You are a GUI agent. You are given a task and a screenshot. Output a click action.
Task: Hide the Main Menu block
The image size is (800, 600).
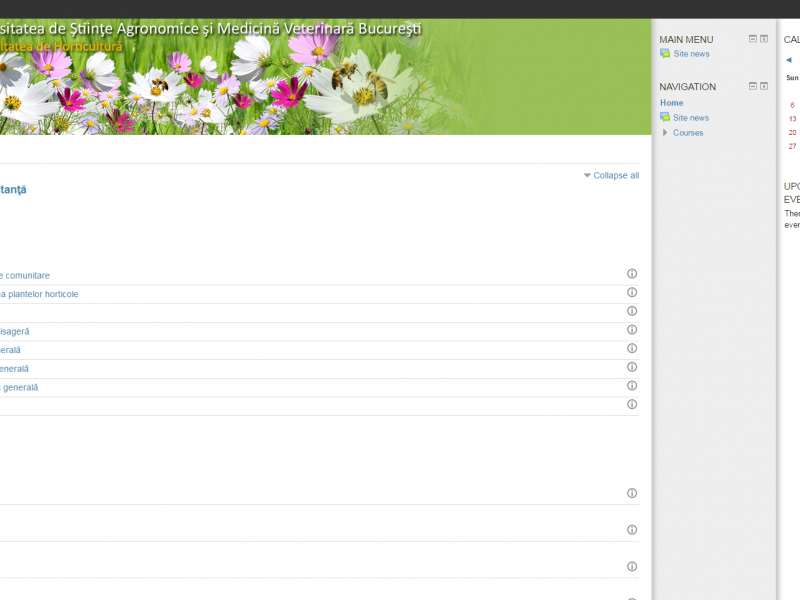[x=753, y=39]
